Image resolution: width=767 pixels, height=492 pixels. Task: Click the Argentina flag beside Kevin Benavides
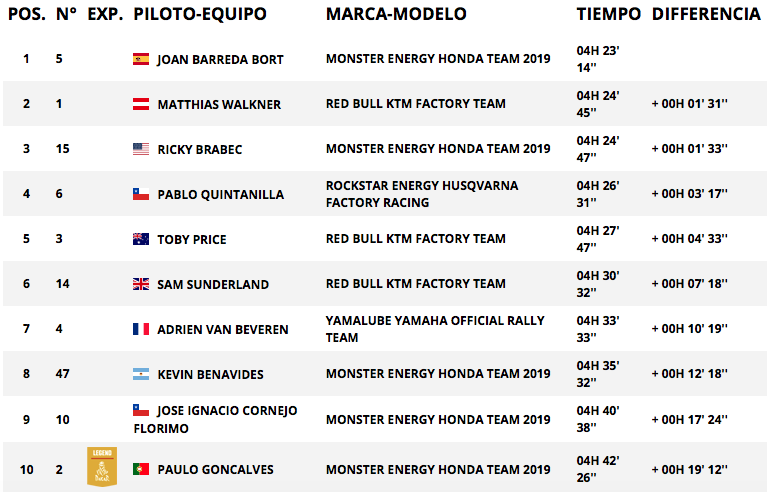click(141, 374)
